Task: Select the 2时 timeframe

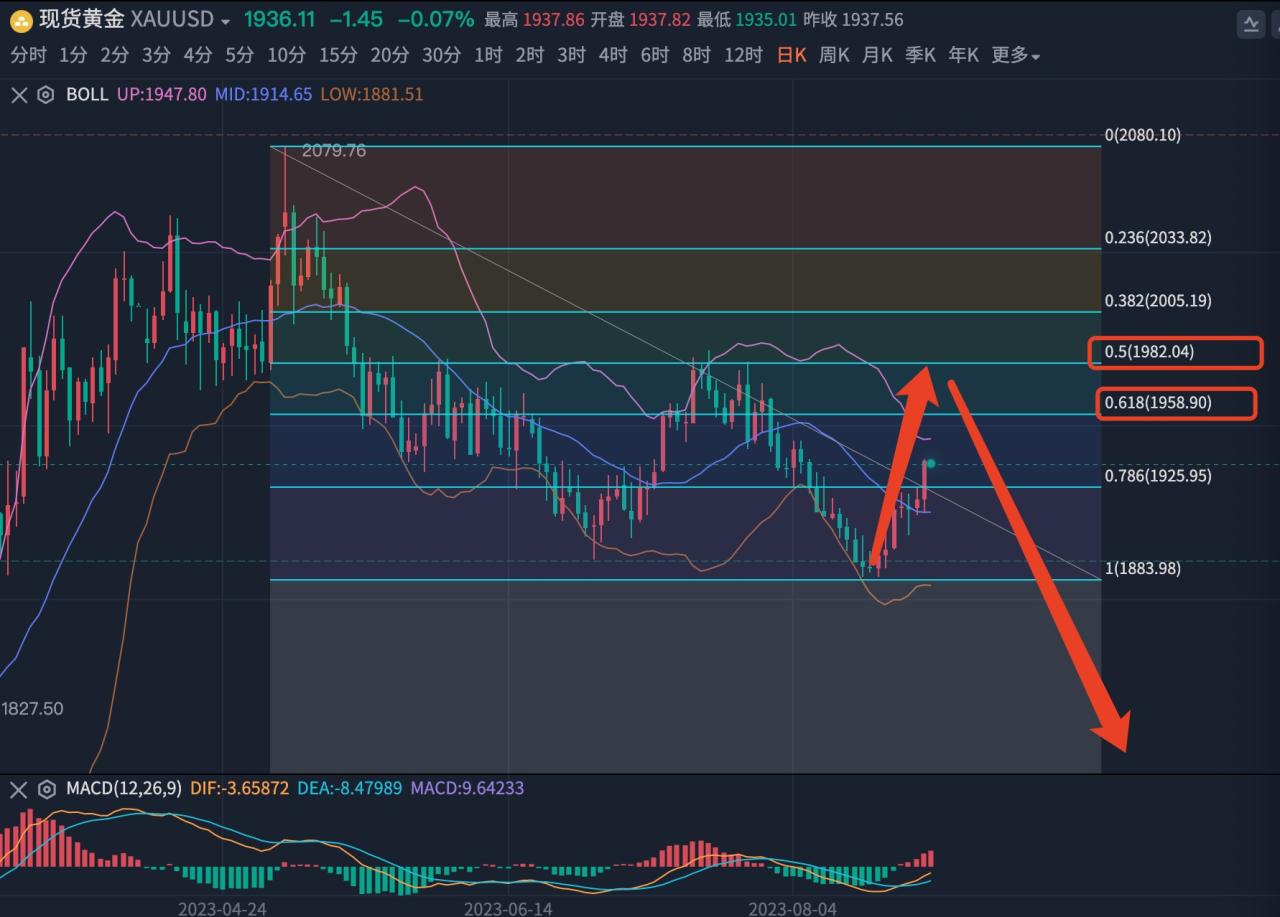Action: [530, 56]
